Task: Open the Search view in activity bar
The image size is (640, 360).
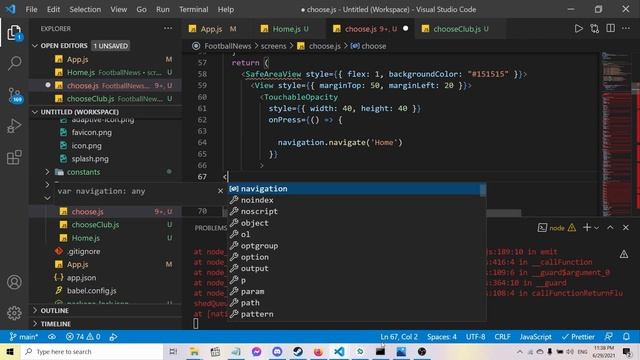Action: [x=14, y=63]
